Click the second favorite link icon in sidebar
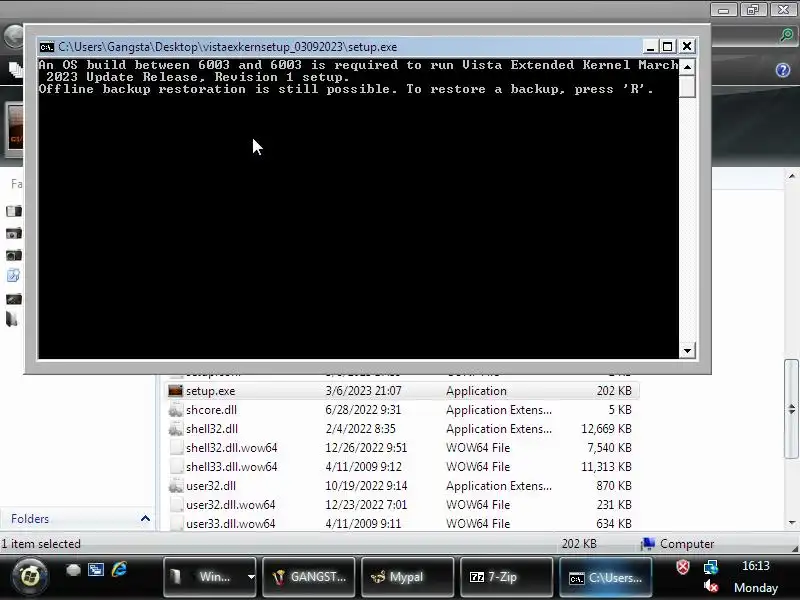The image size is (800, 600). click(x=14, y=233)
